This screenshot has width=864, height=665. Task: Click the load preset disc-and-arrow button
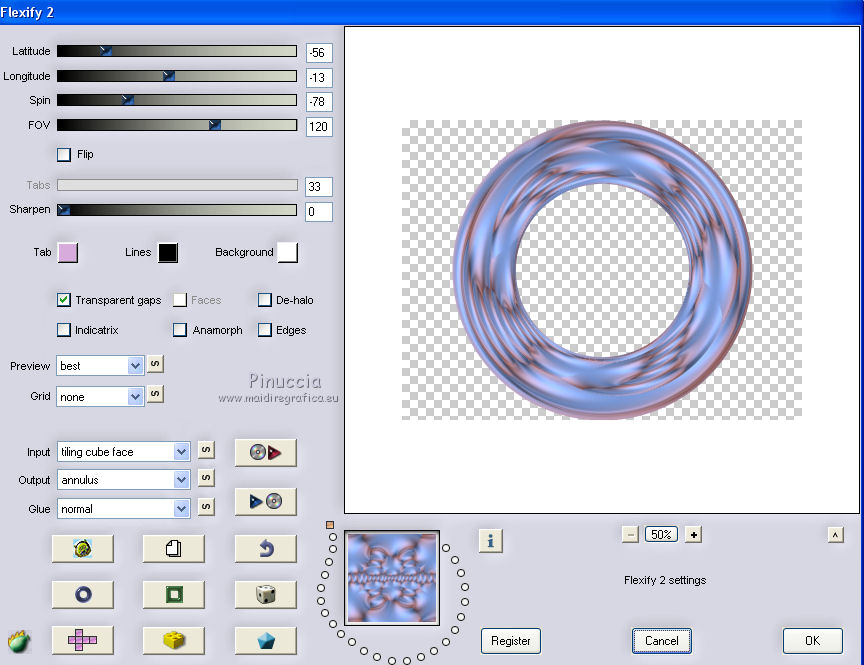pos(266,453)
